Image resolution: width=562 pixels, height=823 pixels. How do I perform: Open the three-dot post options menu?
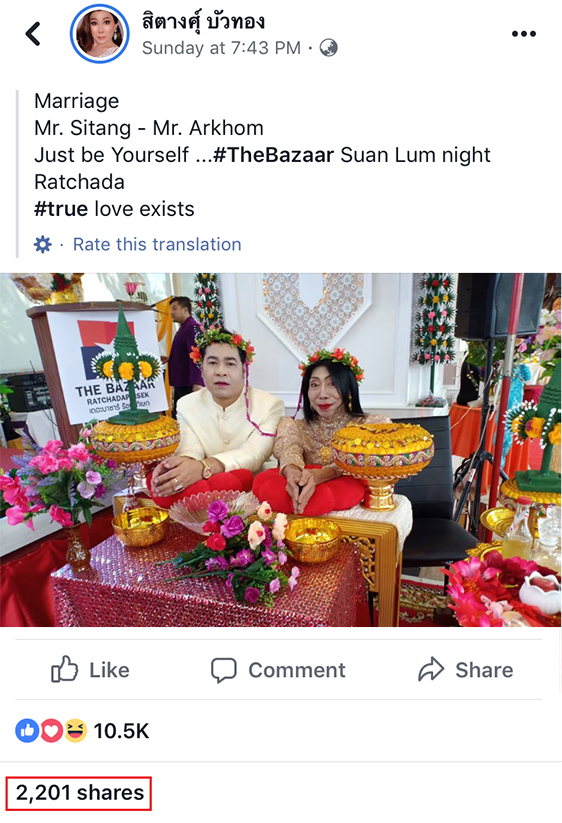(523, 34)
